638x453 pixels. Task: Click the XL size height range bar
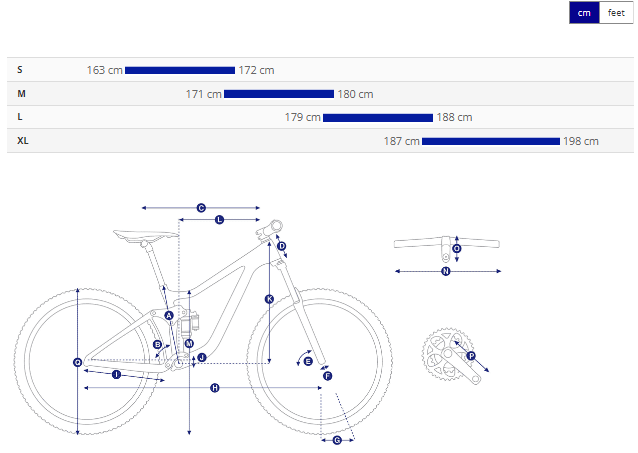tap(491, 141)
